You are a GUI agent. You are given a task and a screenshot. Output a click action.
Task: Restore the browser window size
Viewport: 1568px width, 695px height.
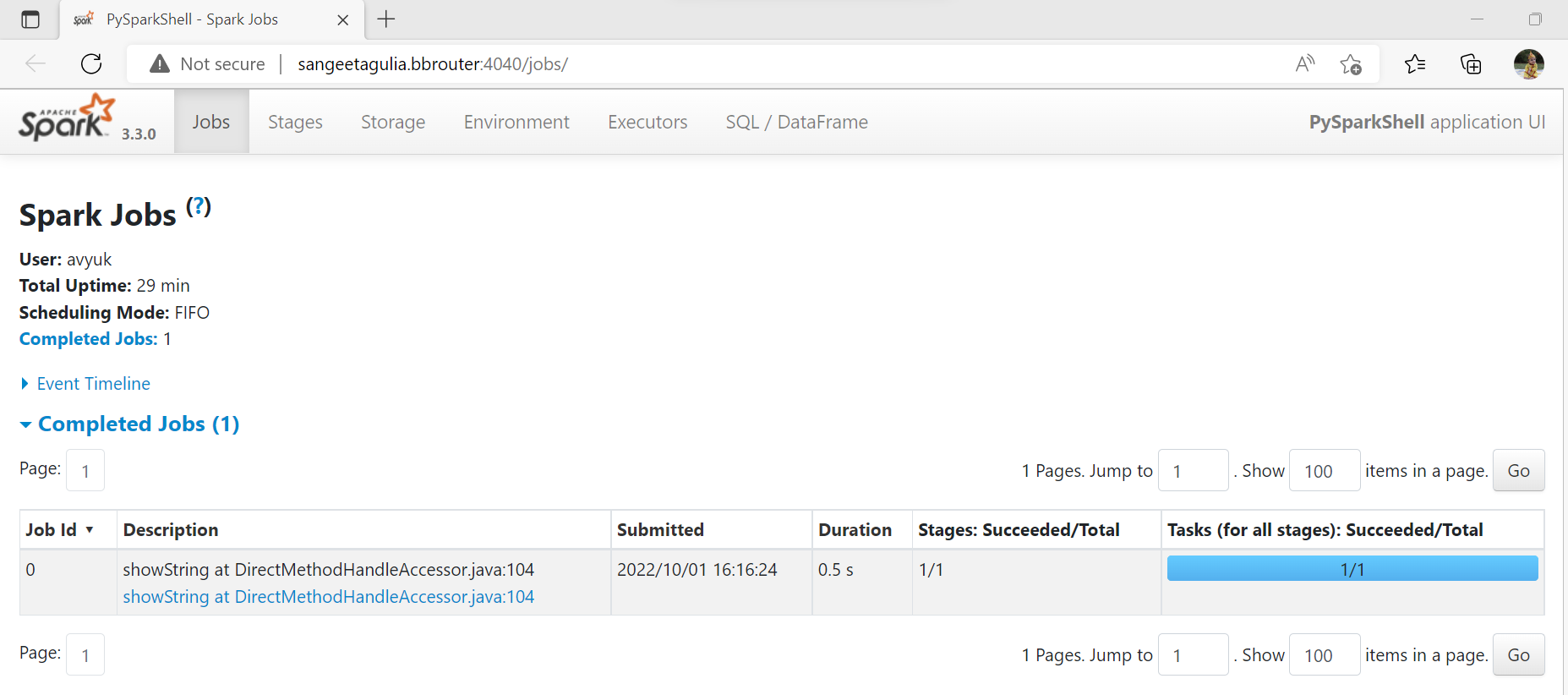[1535, 19]
